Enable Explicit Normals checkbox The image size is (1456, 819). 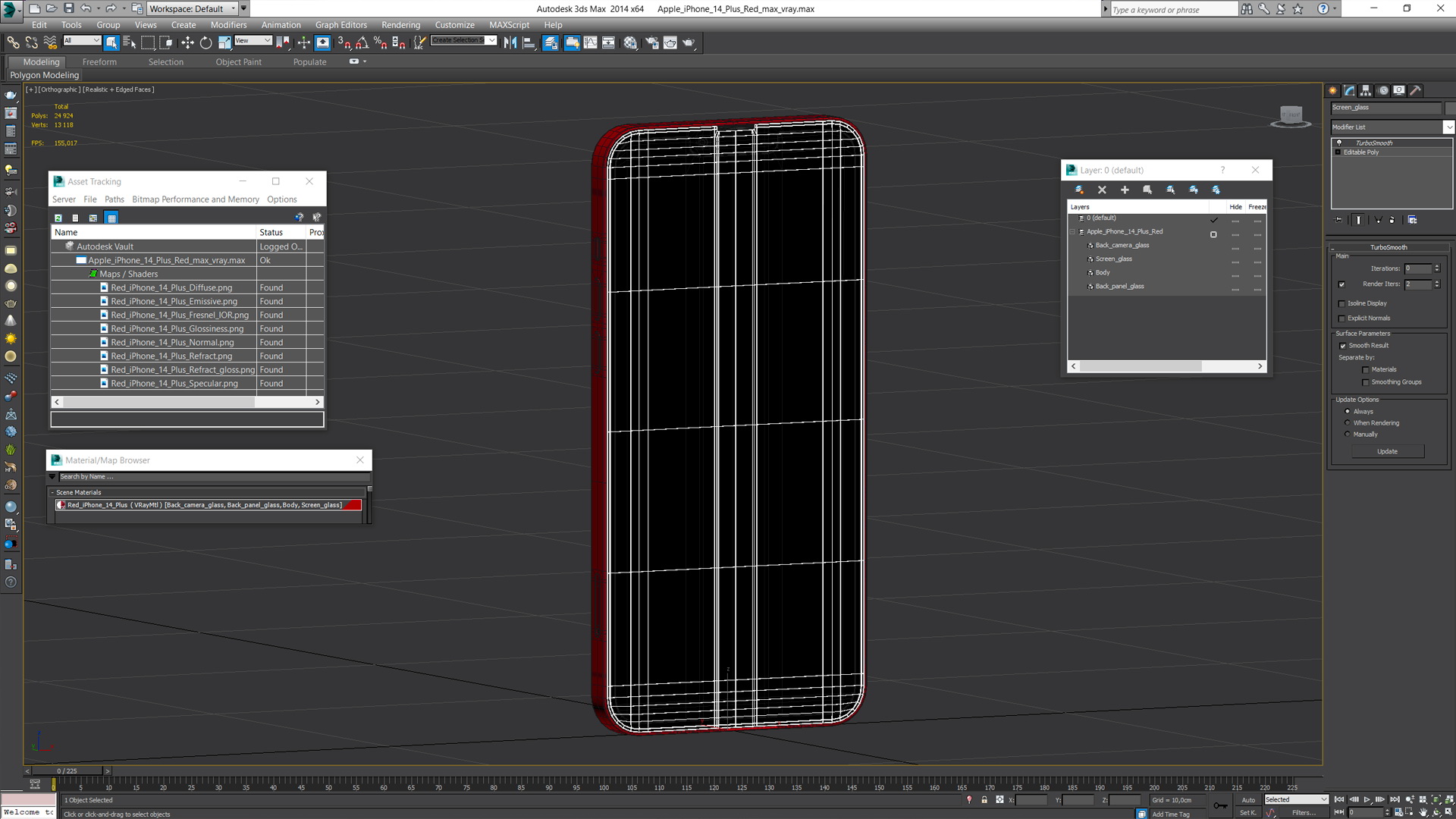click(x=1341, y=318)
